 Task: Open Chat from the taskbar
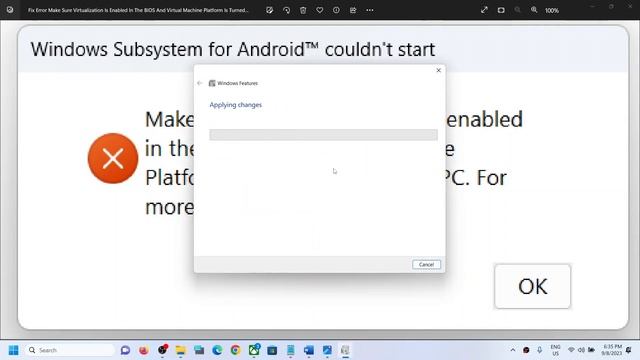pyautogui.click(x=125, y=350)
